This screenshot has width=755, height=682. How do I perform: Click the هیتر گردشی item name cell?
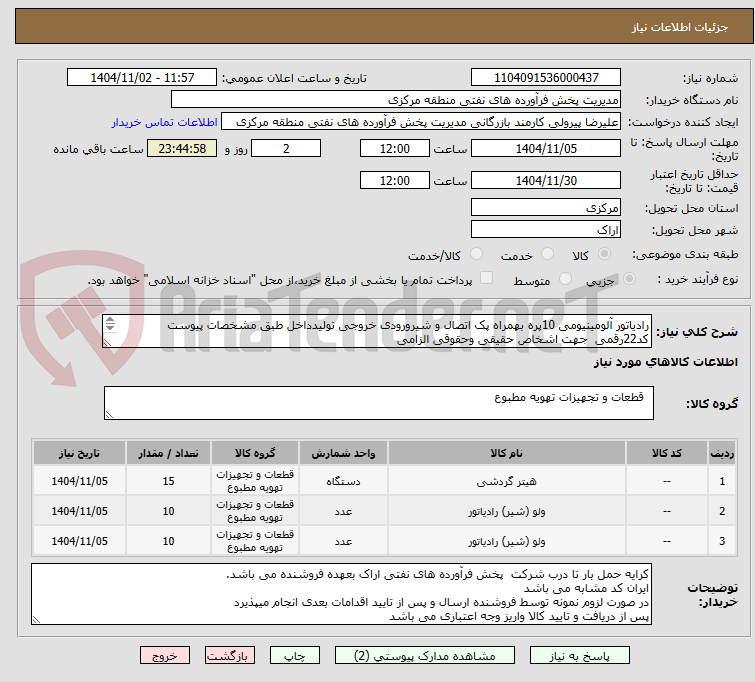point(507,481)
